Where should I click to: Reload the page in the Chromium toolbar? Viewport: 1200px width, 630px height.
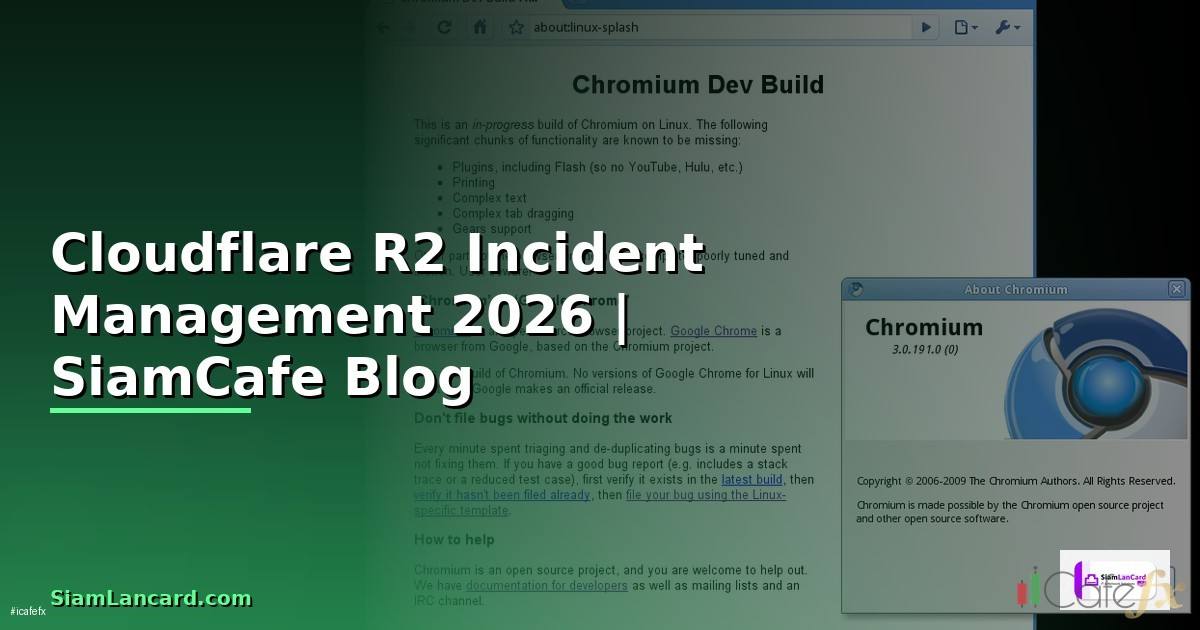[x=445, y=27]
